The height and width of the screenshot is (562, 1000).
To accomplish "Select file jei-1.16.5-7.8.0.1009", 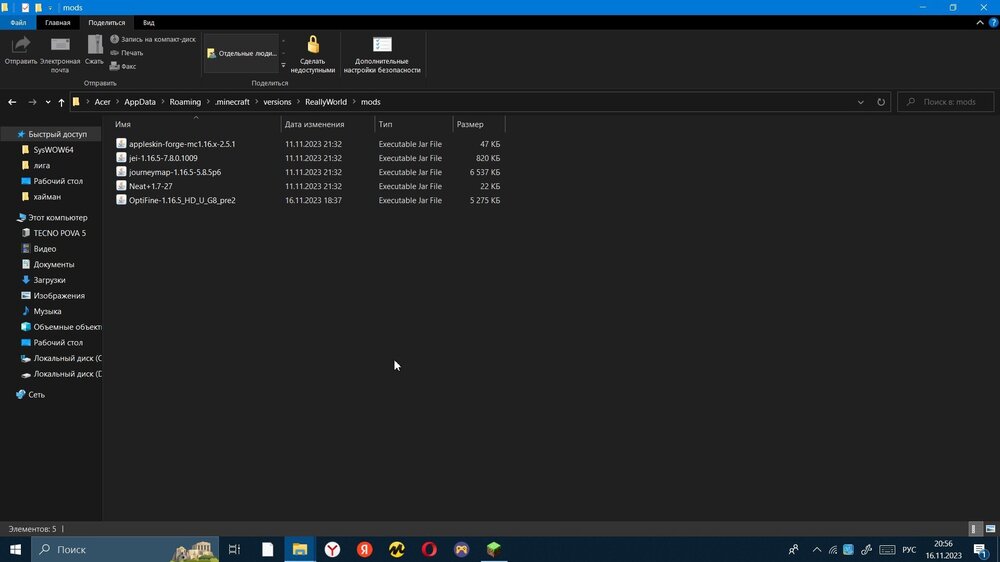I will (163, 158).
